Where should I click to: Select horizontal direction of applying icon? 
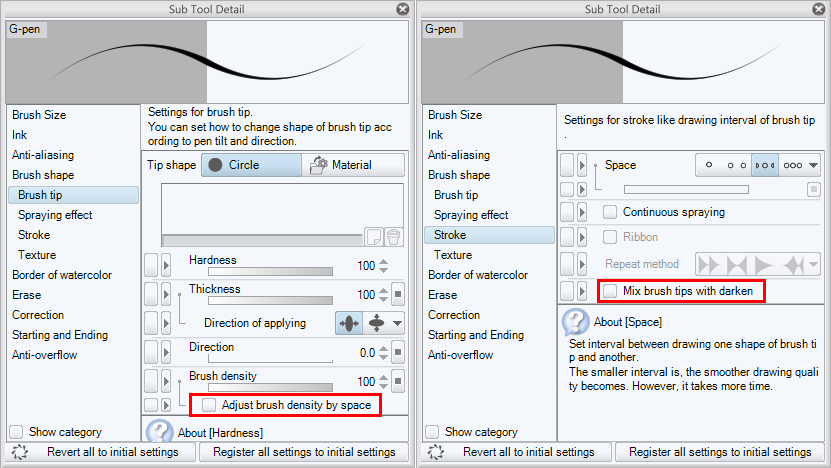coord(349,323)
